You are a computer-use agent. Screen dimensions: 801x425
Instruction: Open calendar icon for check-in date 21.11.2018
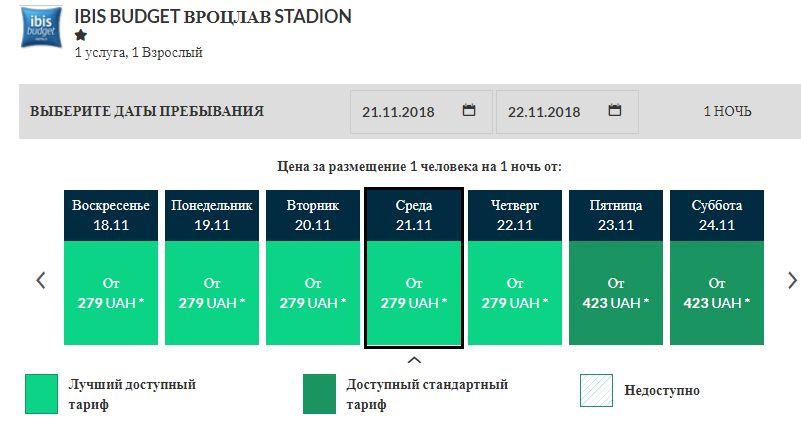[469, 111]
